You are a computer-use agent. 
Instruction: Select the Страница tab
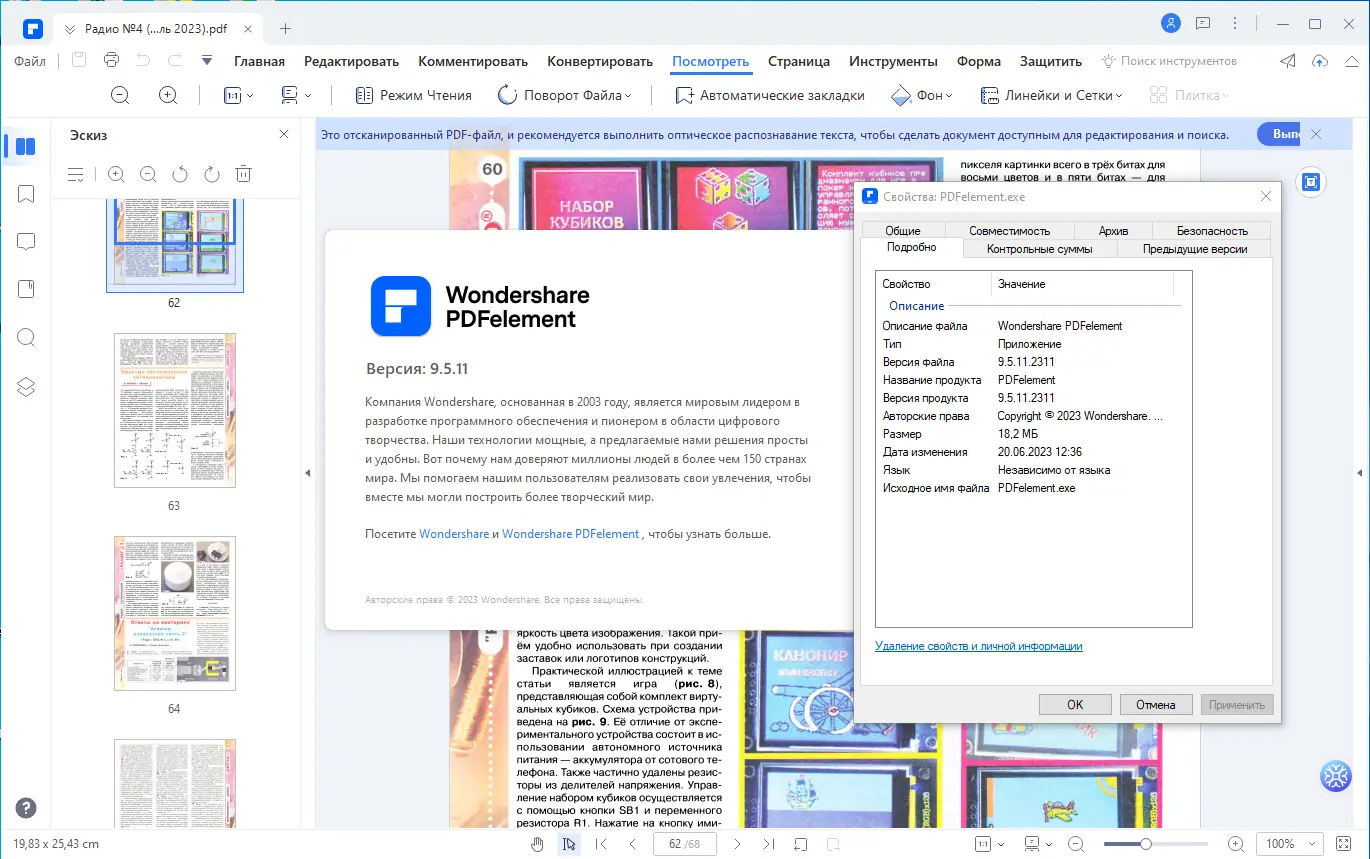click(x=799, y=61)
